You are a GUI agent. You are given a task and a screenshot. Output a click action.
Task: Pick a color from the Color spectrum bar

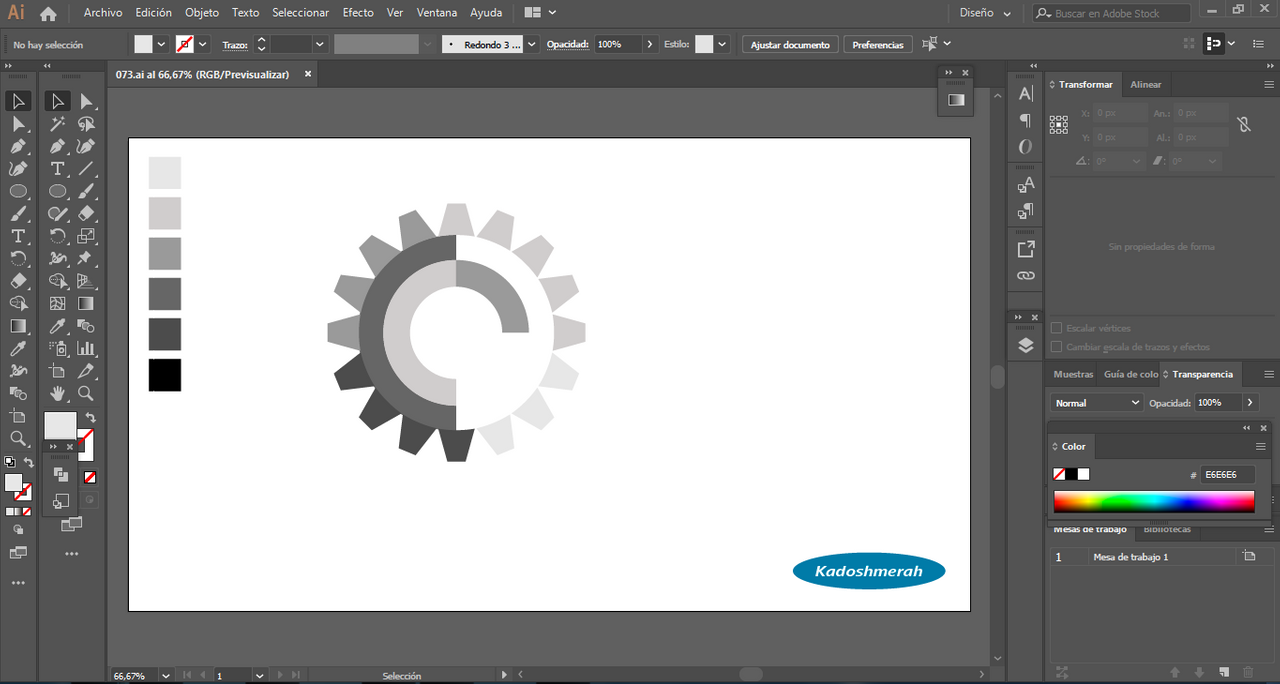pyautogui.click(x=1154, y=501)
